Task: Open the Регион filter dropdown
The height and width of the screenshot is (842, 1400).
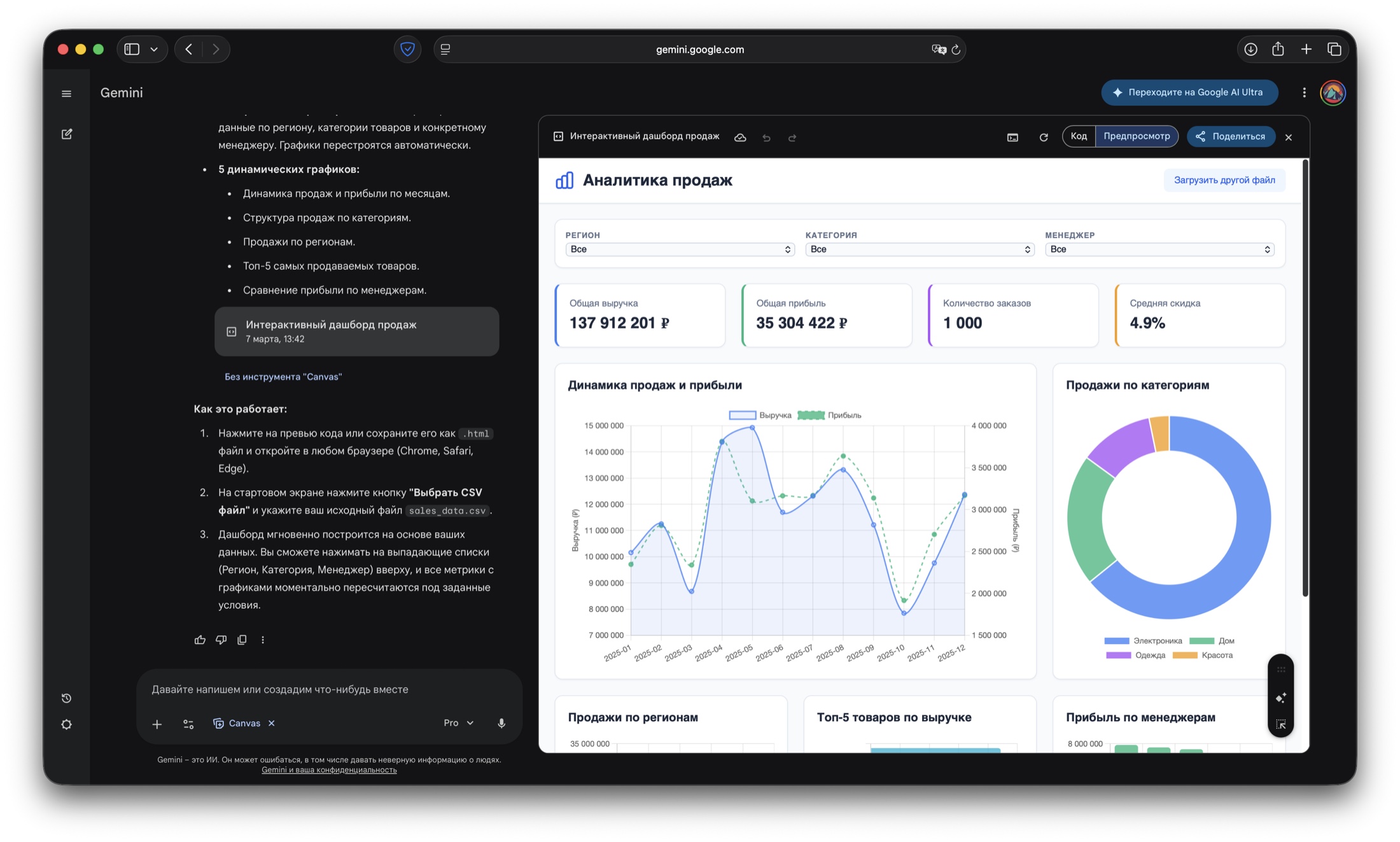Action: pyautogui.click(x=680, y=249)
